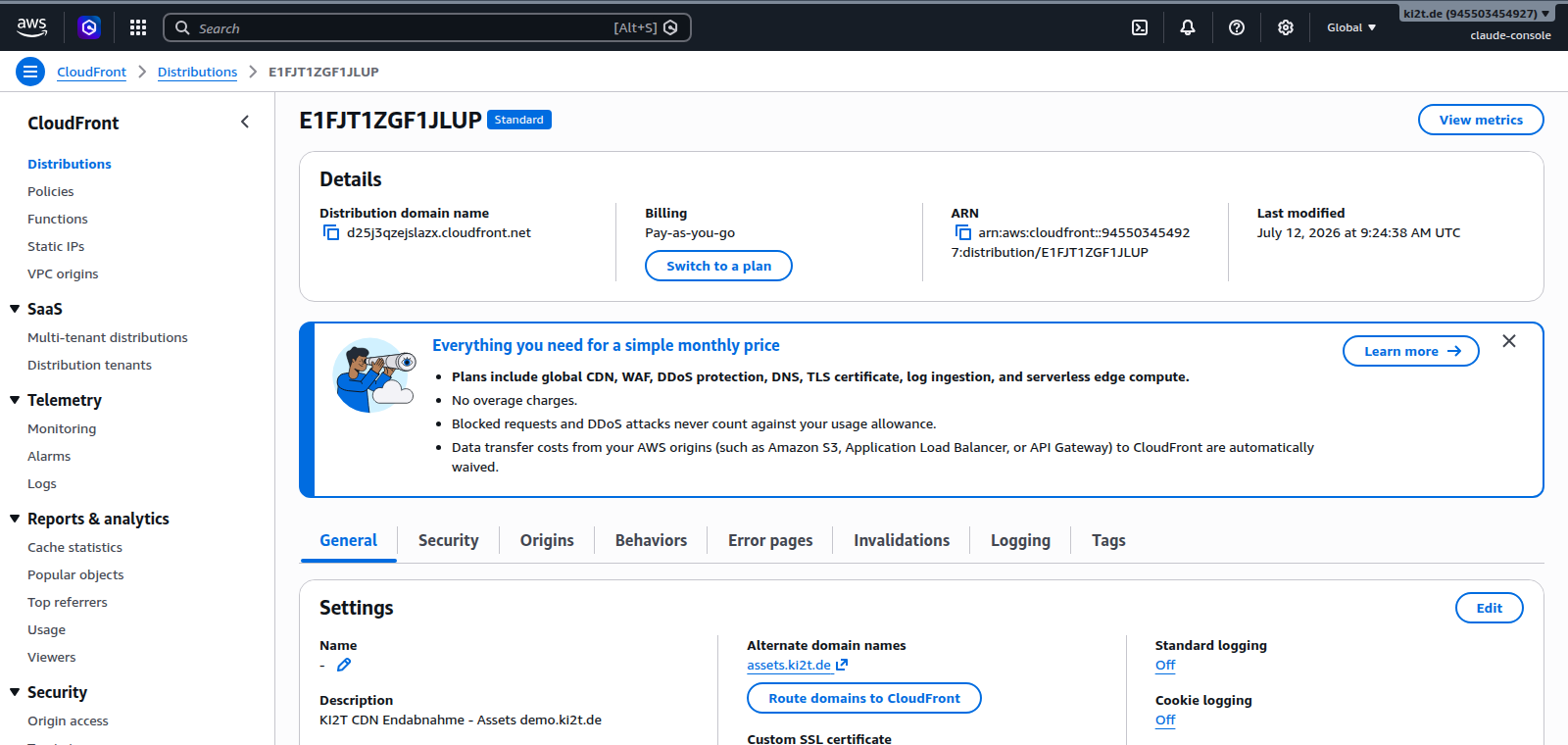
Task: Click the Last modified date value
Action: click(x=1358, y=232)
